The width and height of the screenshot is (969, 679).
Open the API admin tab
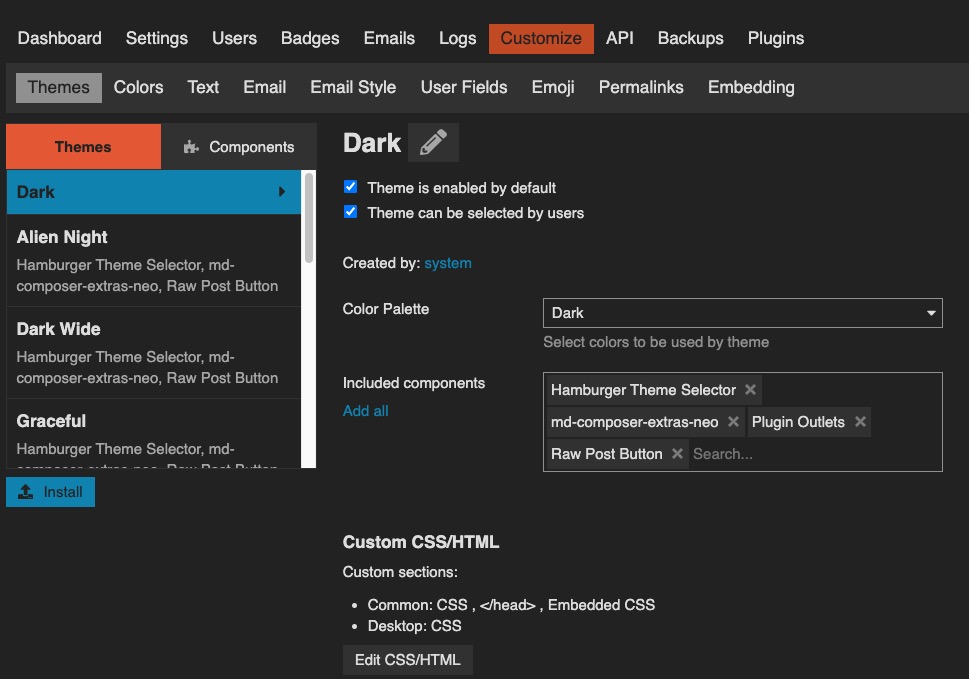point(620,38)
